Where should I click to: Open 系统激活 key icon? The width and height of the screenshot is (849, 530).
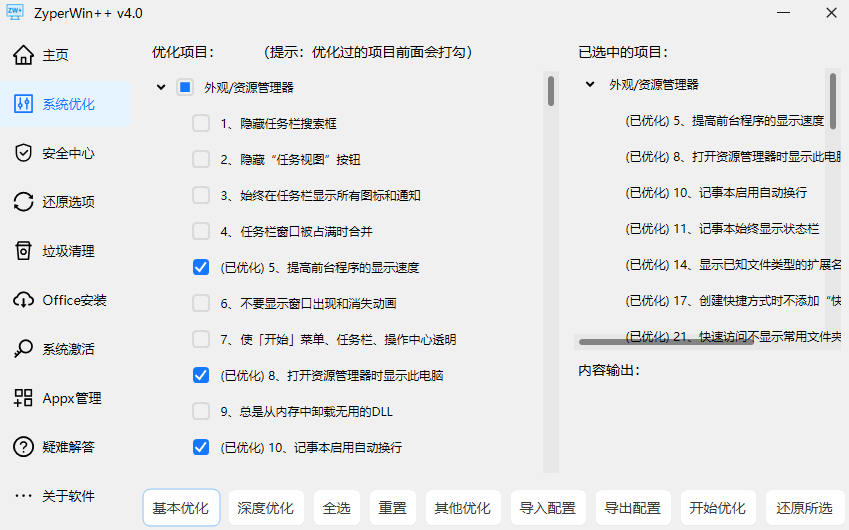24,349
